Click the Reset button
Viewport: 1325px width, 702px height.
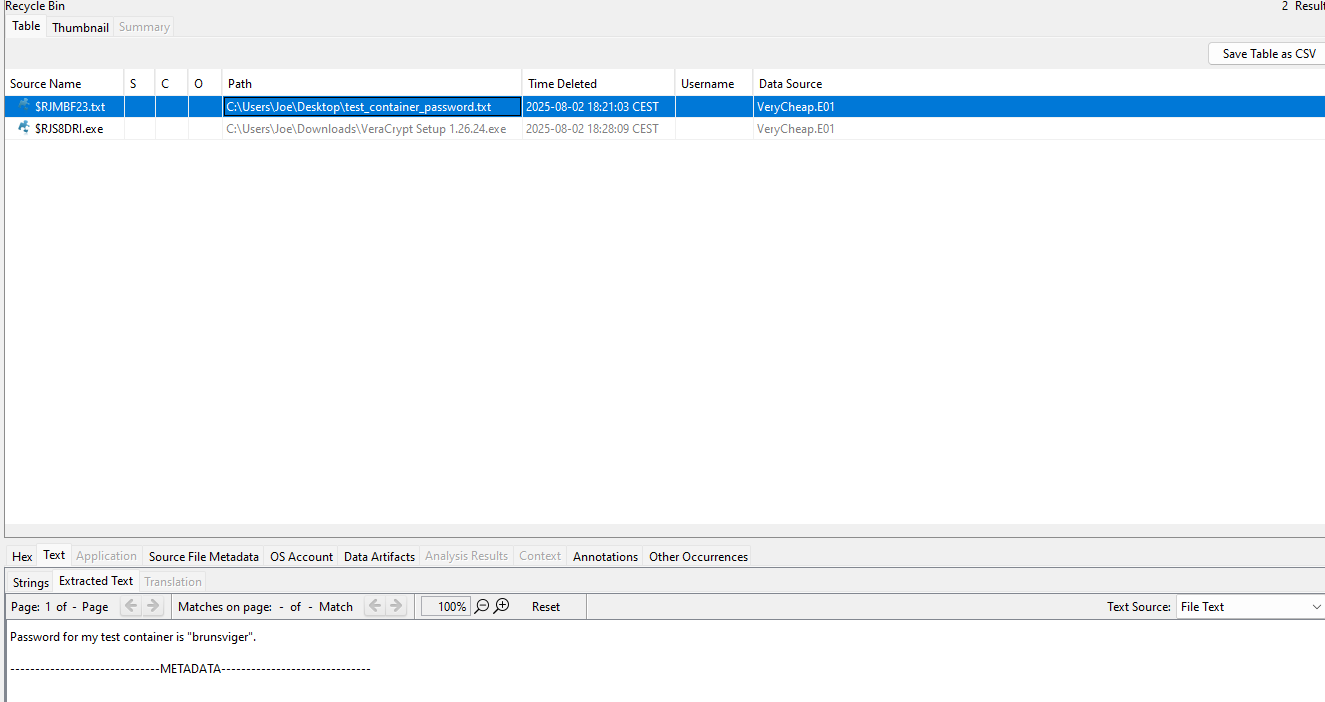pos(545,606)
